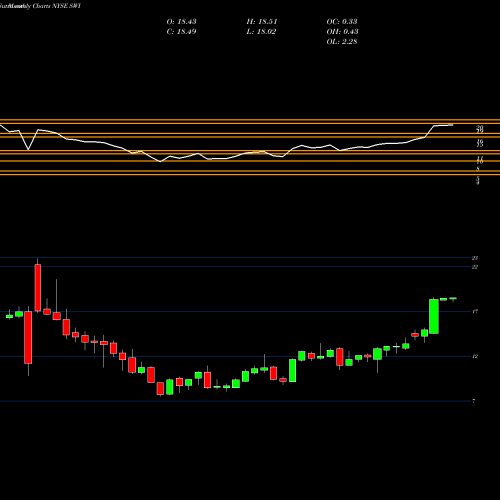Click the OL: 2.28 readout
This screenshot has height=500, width=500.
click(x=342, y=42)
